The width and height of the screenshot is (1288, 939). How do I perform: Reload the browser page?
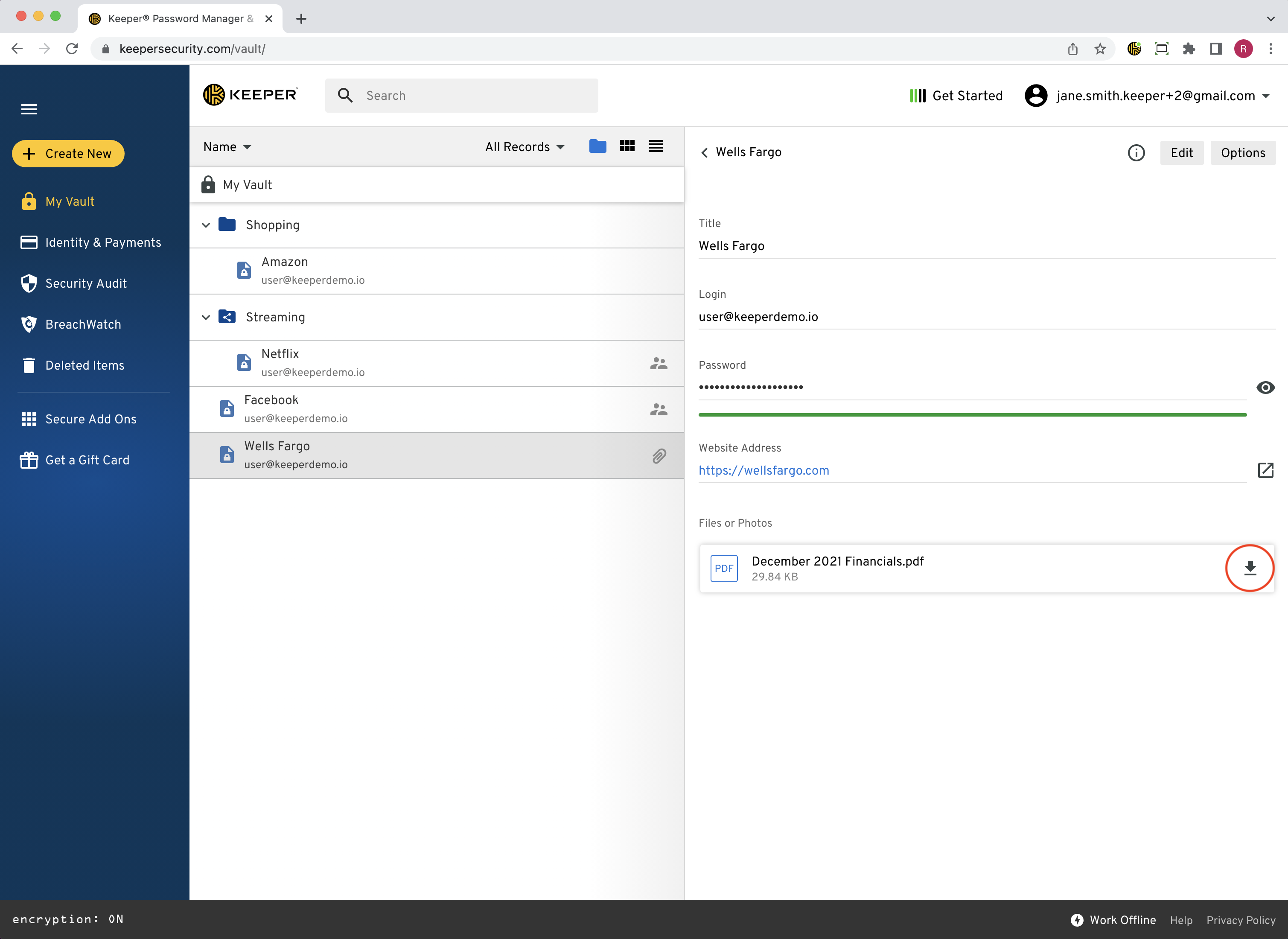[x=72, y=49]
